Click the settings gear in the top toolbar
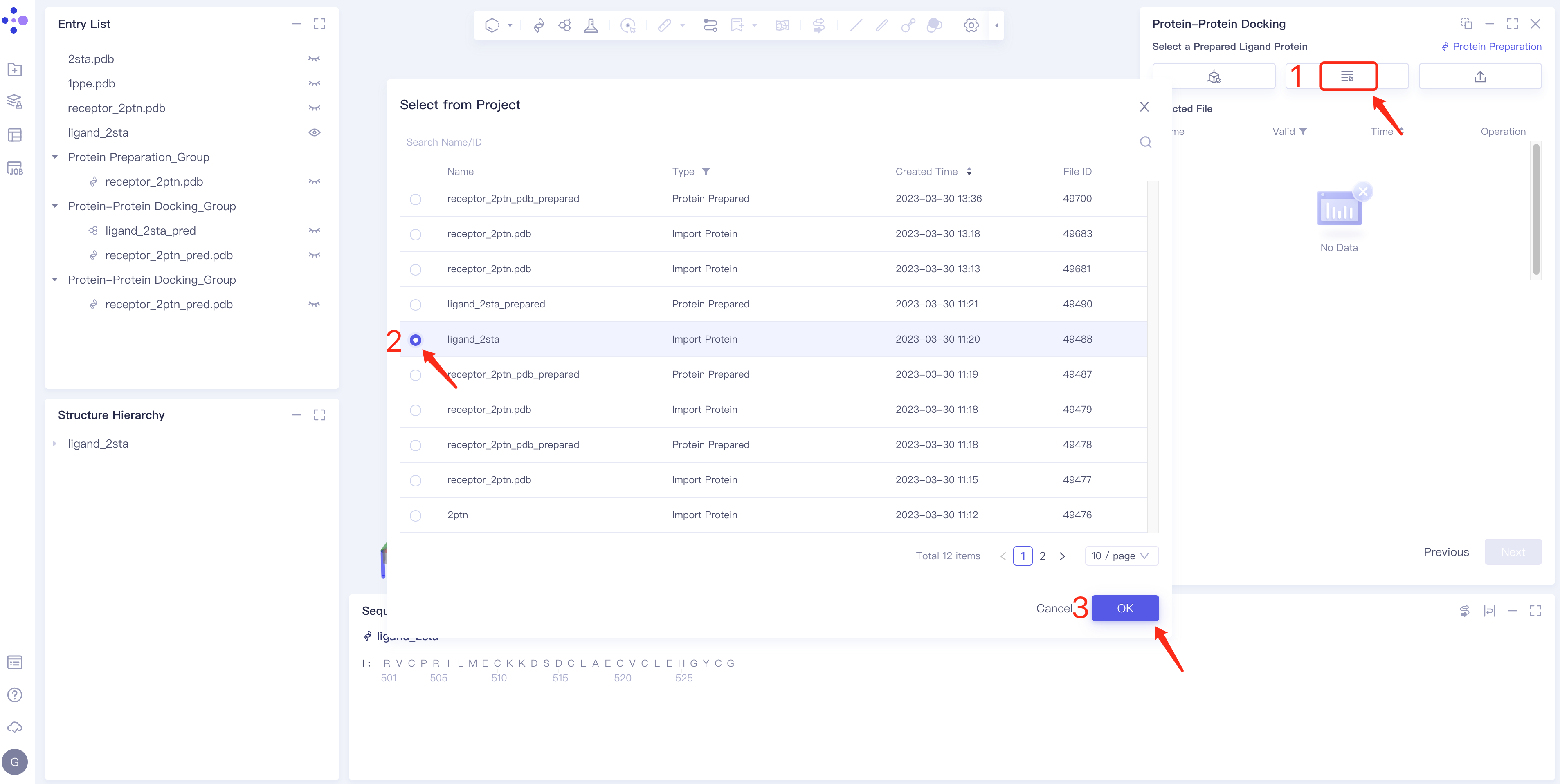The width and height of the screenshot is (1560, 784). 971,25
